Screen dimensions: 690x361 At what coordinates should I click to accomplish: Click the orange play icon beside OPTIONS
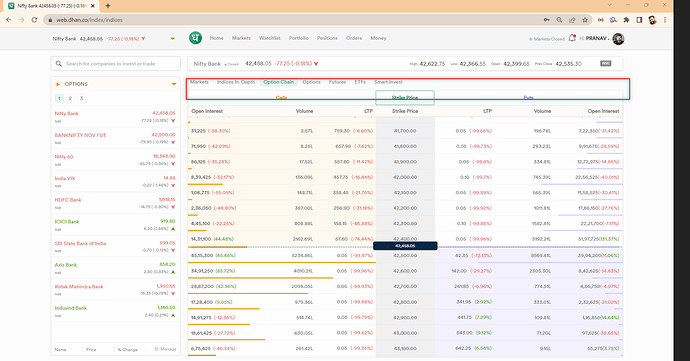point(58,84)
